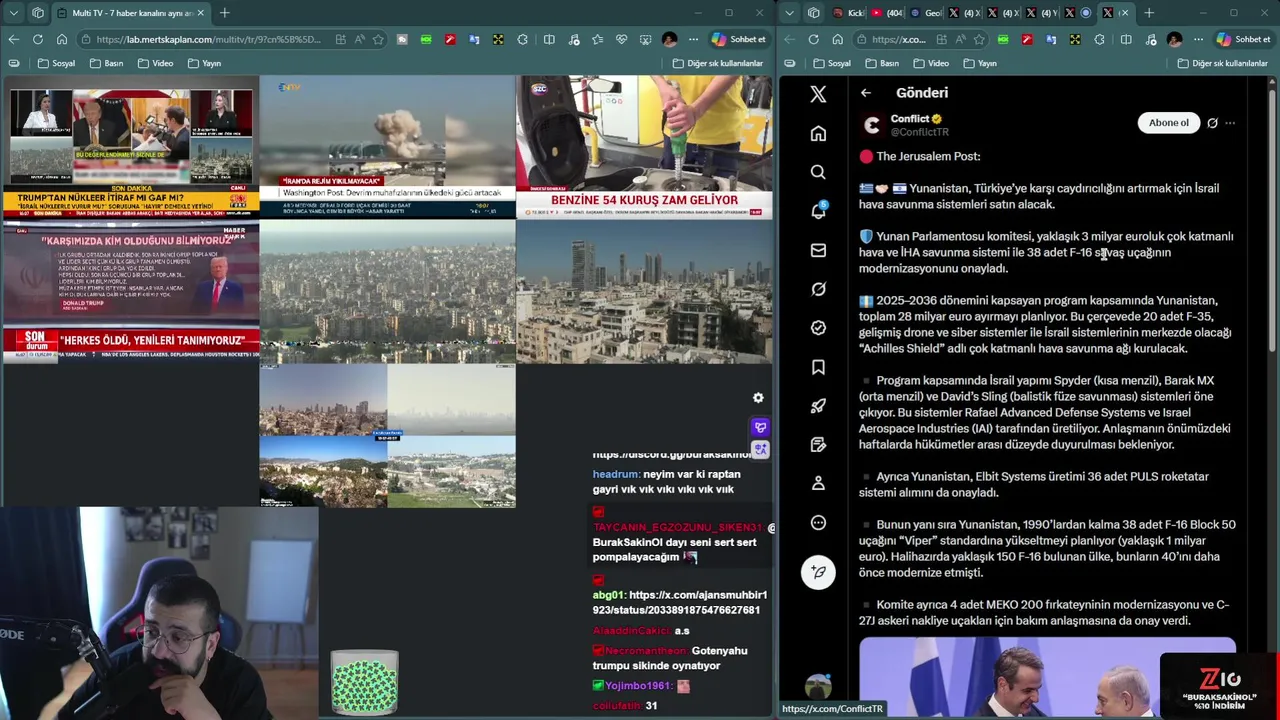Open the account avatar at X sidebar bottom
1280x720 pixels.
pyautogui.click(x=818, y=687)
